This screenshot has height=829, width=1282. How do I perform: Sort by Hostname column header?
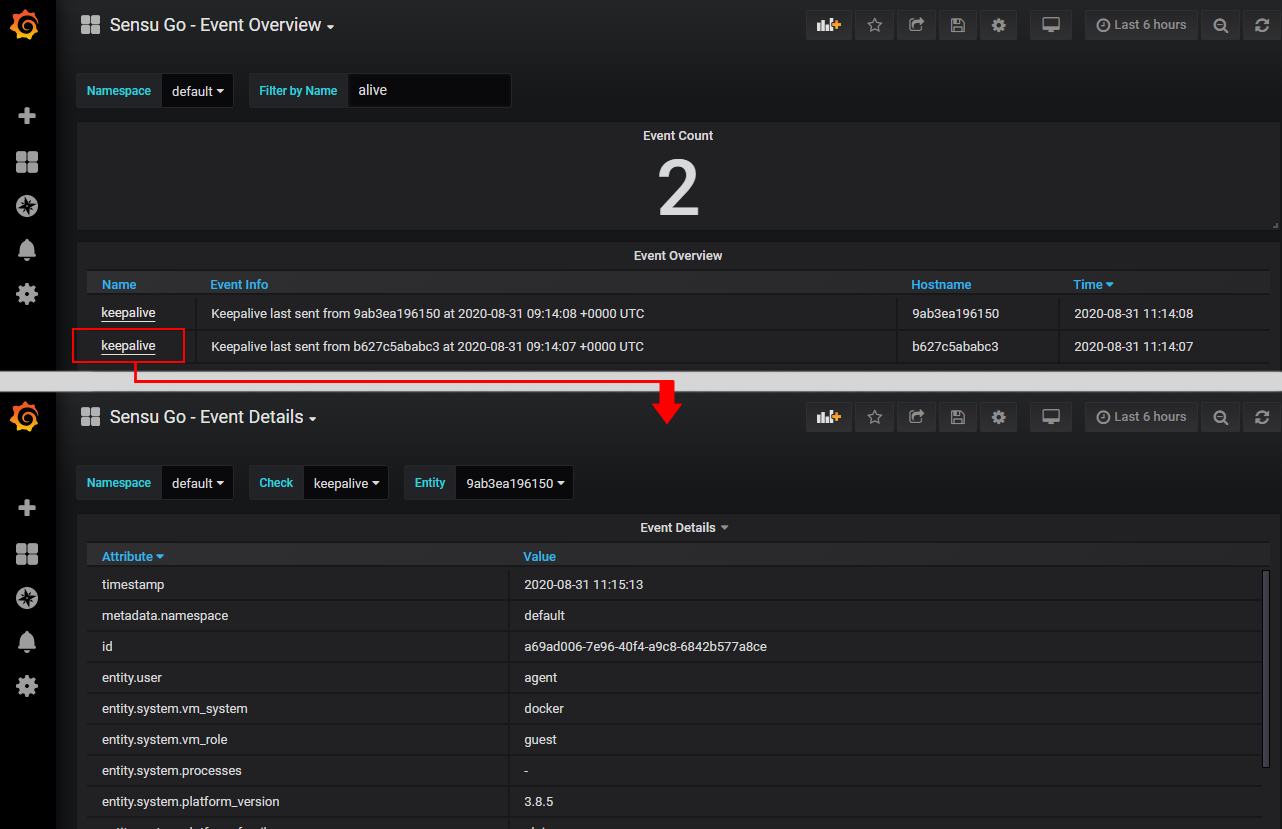point(941,285)
